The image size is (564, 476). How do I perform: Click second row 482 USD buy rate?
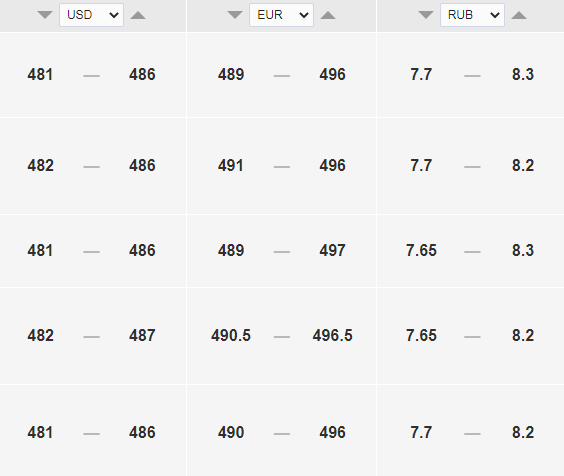[x=40, y=166]
